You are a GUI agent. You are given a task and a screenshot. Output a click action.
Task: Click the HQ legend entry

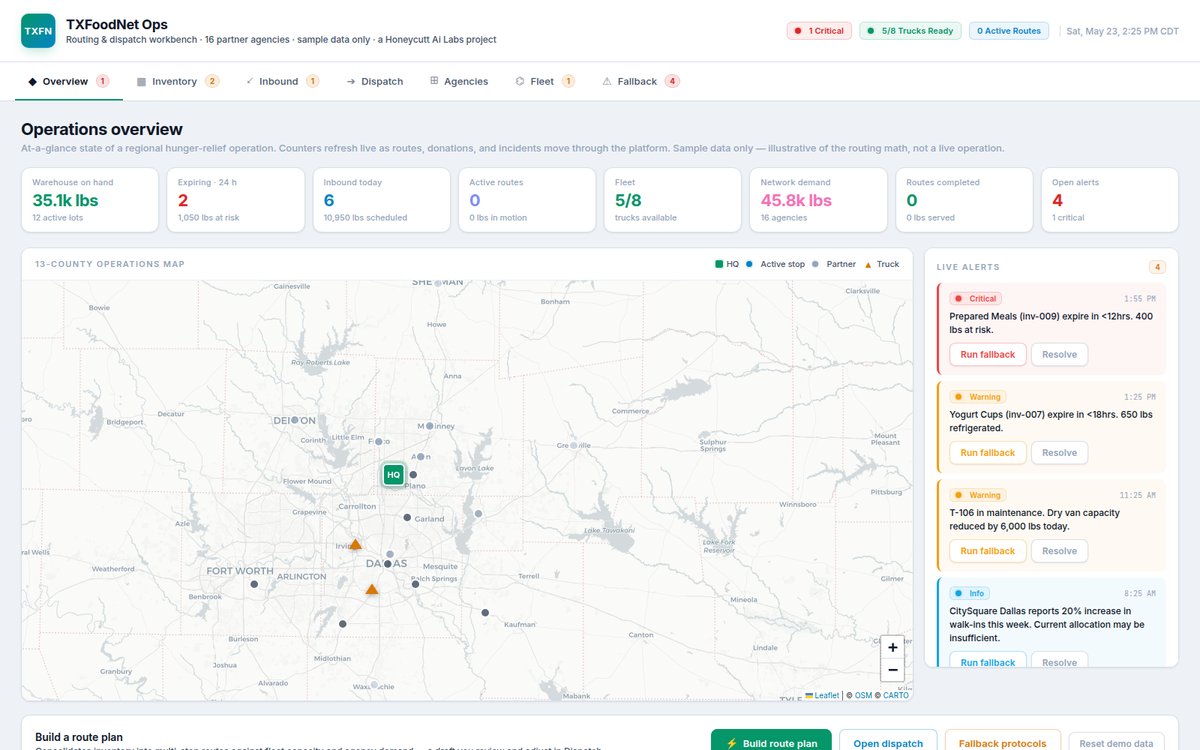(726, 264)
